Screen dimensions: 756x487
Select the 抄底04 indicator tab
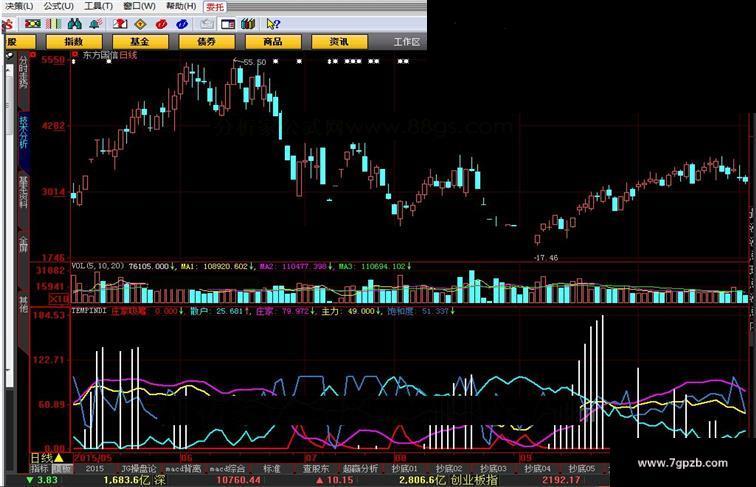click(538, 468)
